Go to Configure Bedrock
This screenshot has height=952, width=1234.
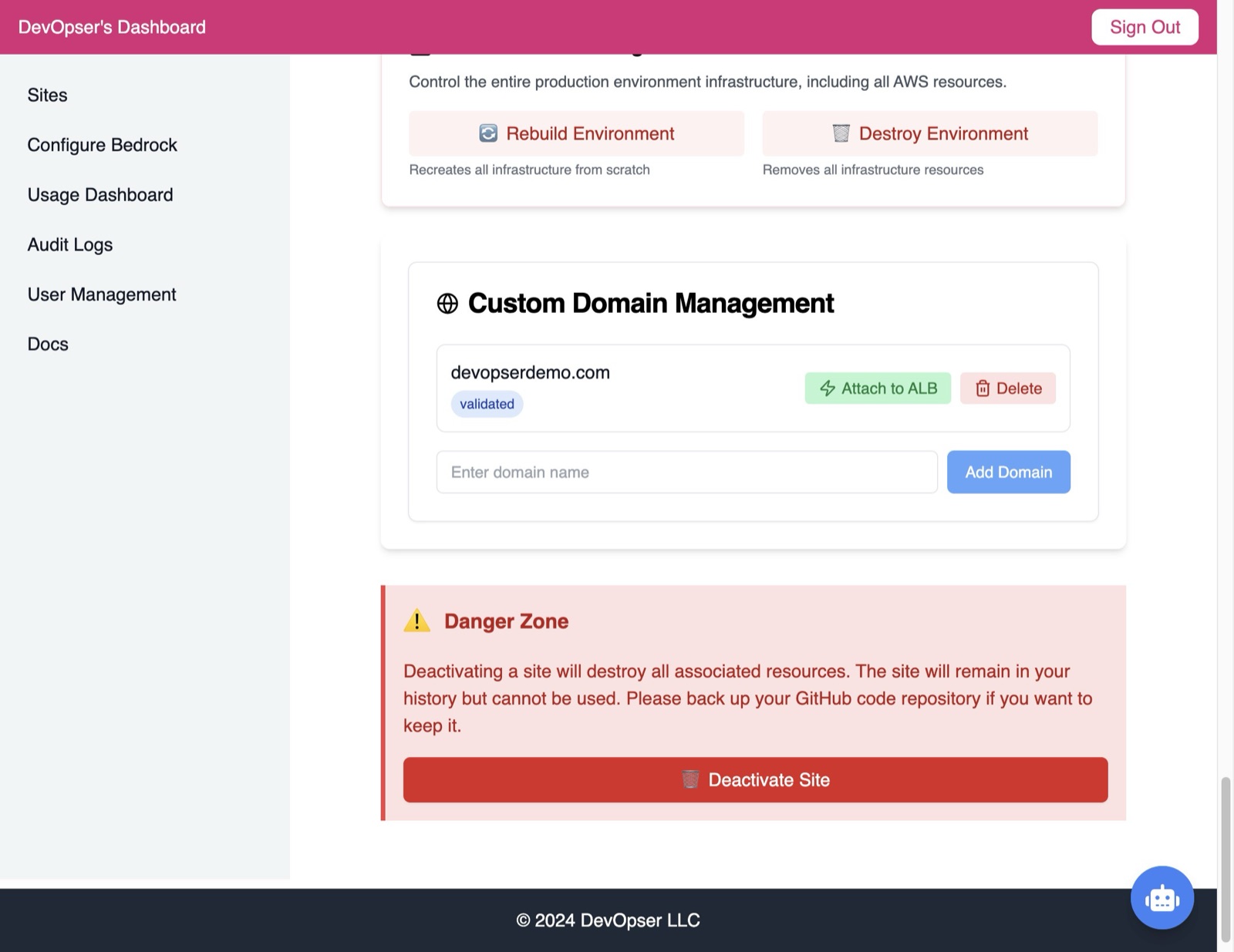[103, 145]
